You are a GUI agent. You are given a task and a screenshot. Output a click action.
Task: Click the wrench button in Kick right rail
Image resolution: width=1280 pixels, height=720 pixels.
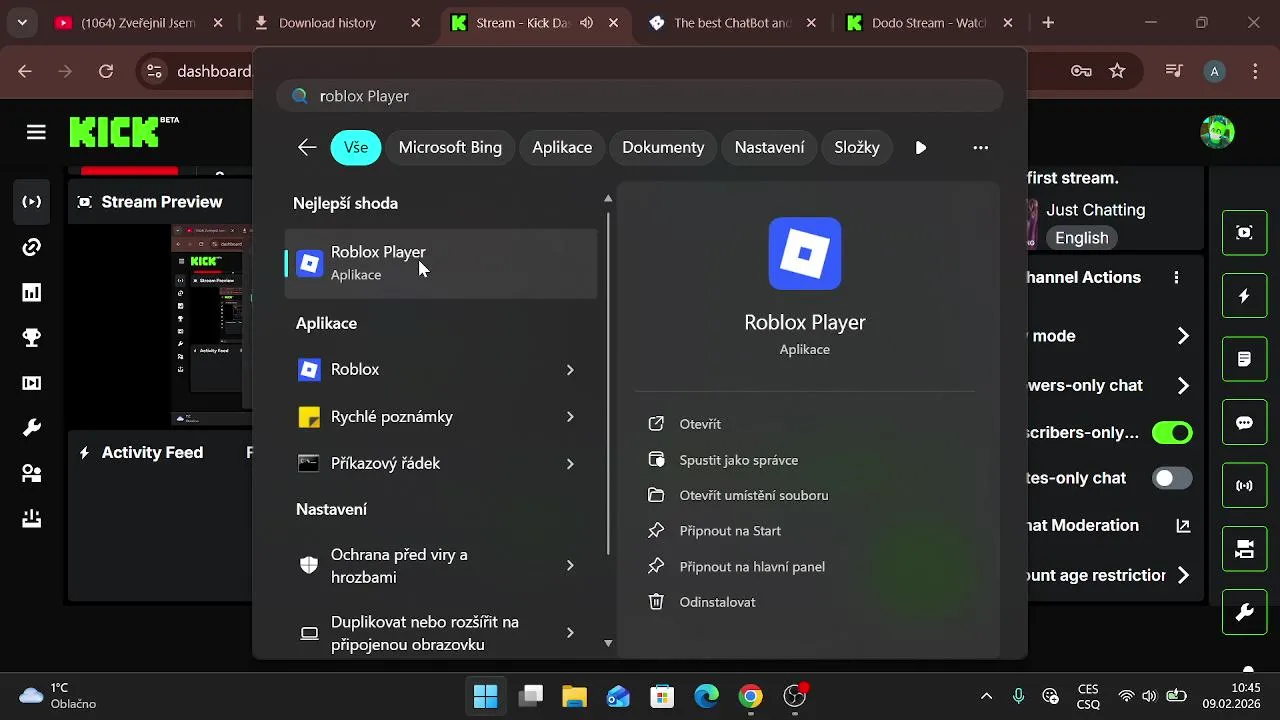point(1244,612)
